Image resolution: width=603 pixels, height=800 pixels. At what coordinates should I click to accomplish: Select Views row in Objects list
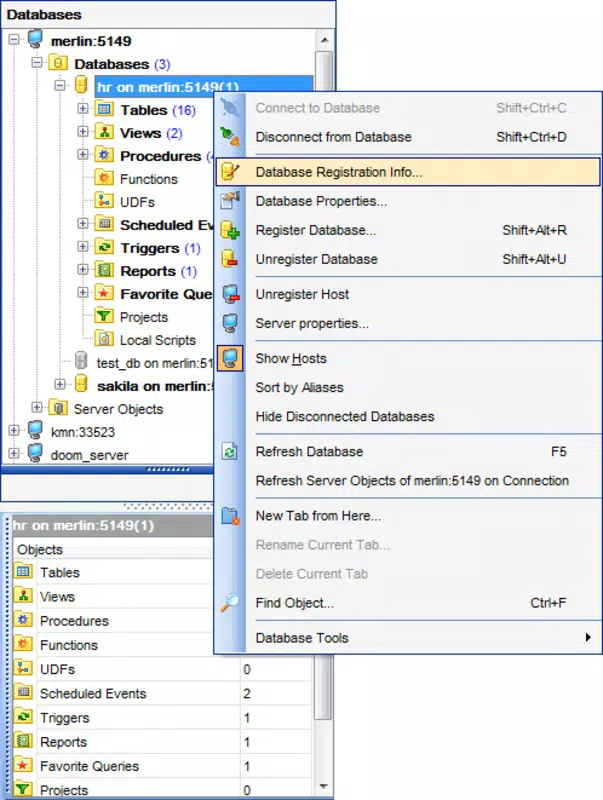click(x=113, y=596)
